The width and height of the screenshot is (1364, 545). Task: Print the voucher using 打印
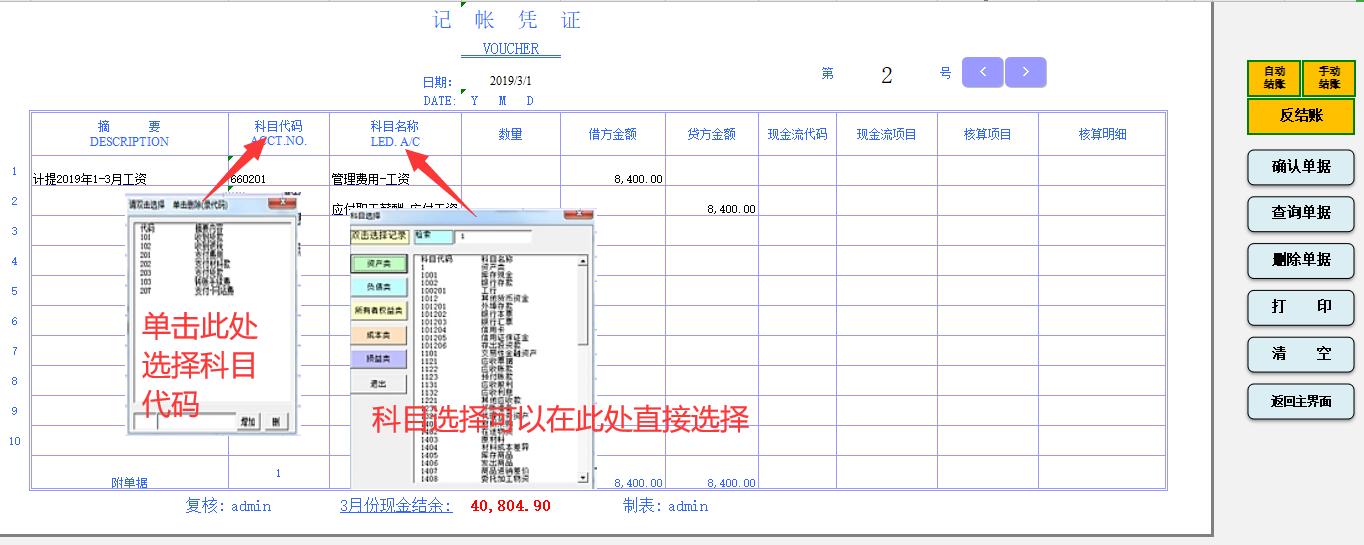(1301, 307)
